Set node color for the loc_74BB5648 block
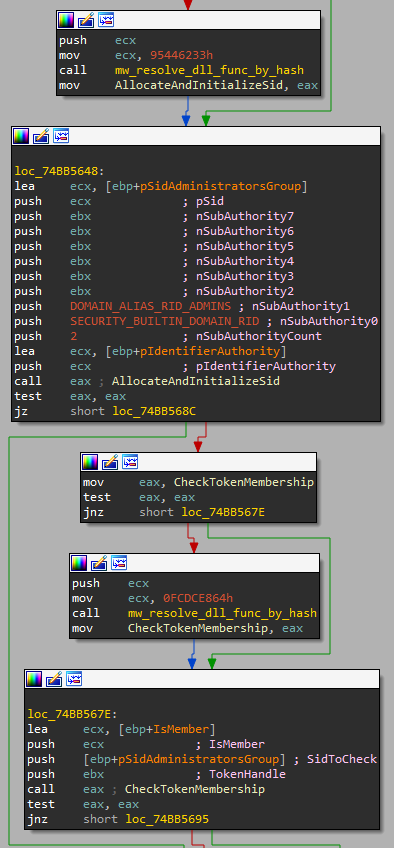Image resolution: width=394 pixels, height=848 pixels. [21, 136]
